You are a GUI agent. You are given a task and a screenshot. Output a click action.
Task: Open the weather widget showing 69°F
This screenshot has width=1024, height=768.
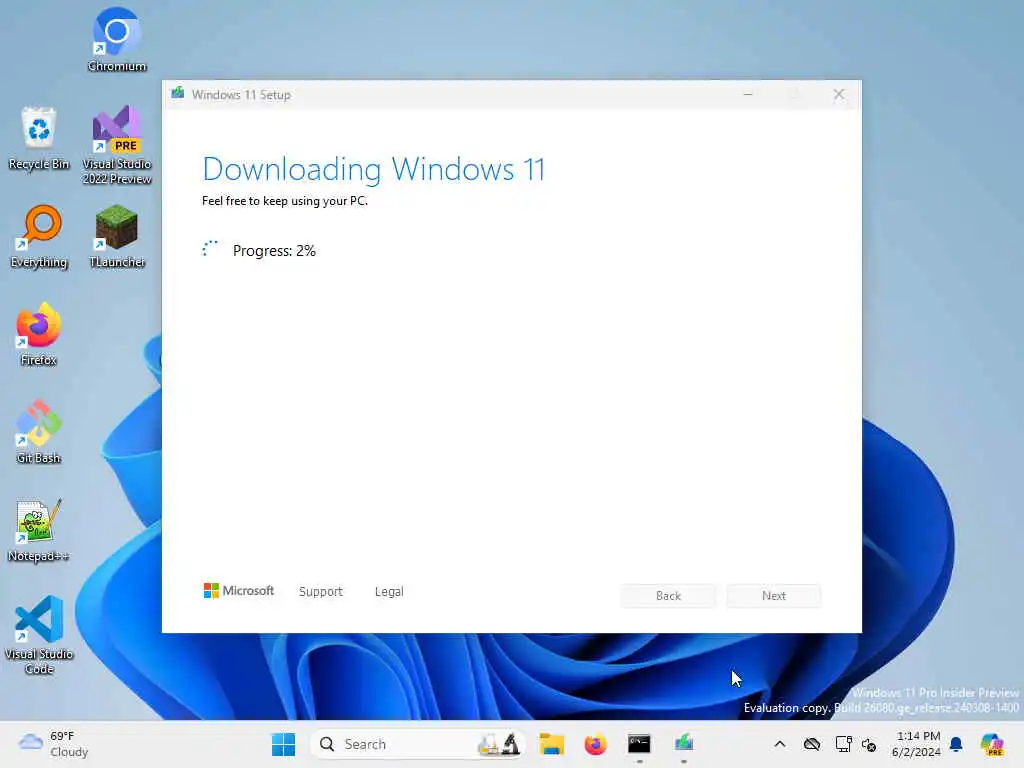pos(54,744)
